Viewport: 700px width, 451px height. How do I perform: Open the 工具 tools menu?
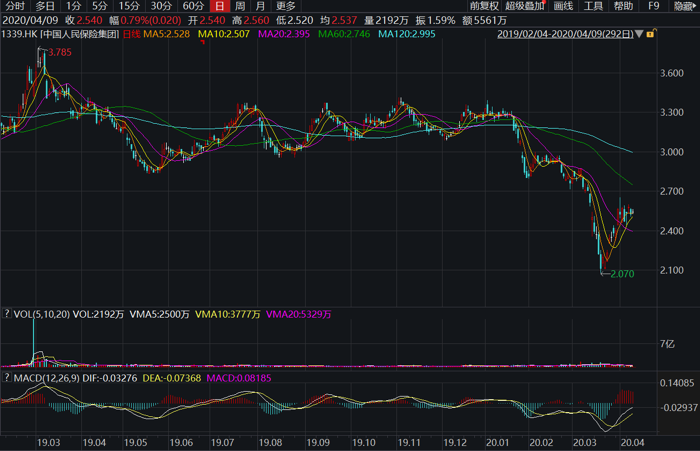594,6
